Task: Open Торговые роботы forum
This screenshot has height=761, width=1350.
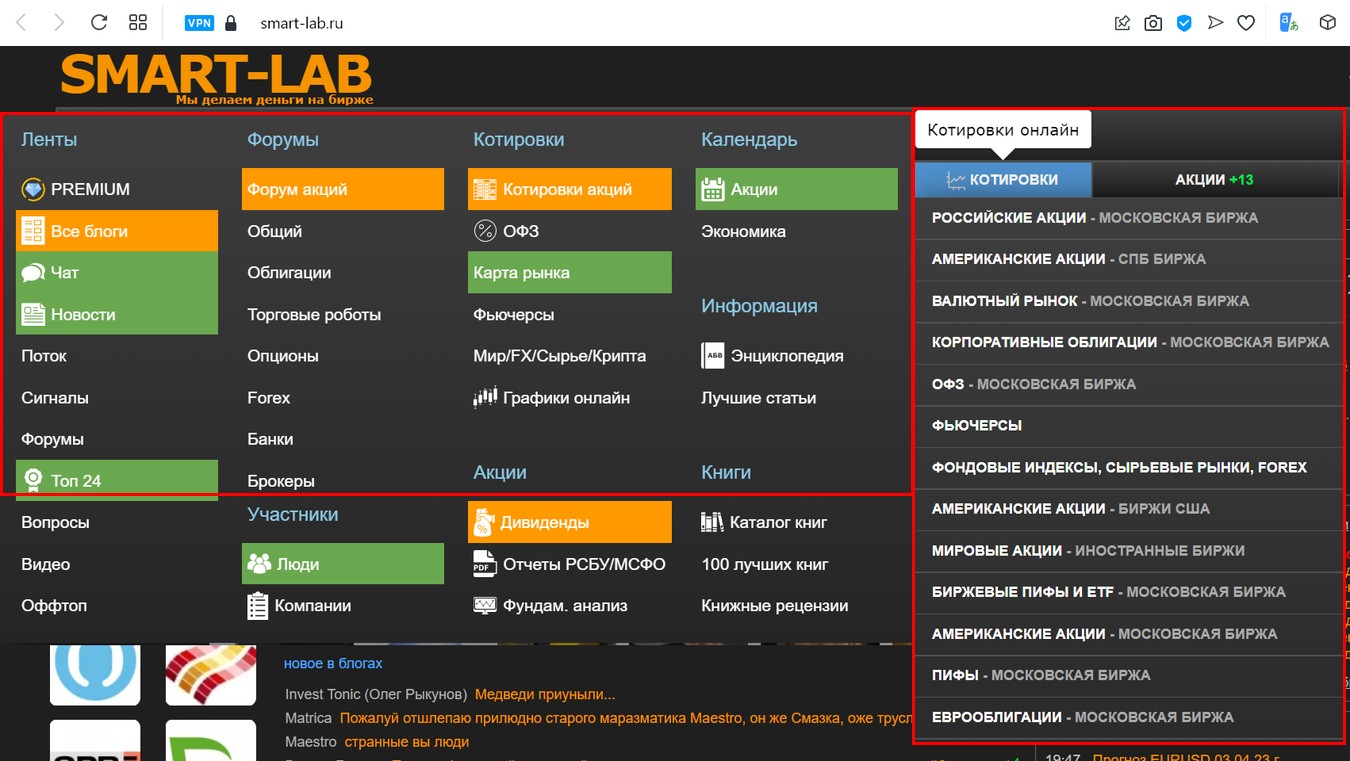Action: tap(314, 314)
